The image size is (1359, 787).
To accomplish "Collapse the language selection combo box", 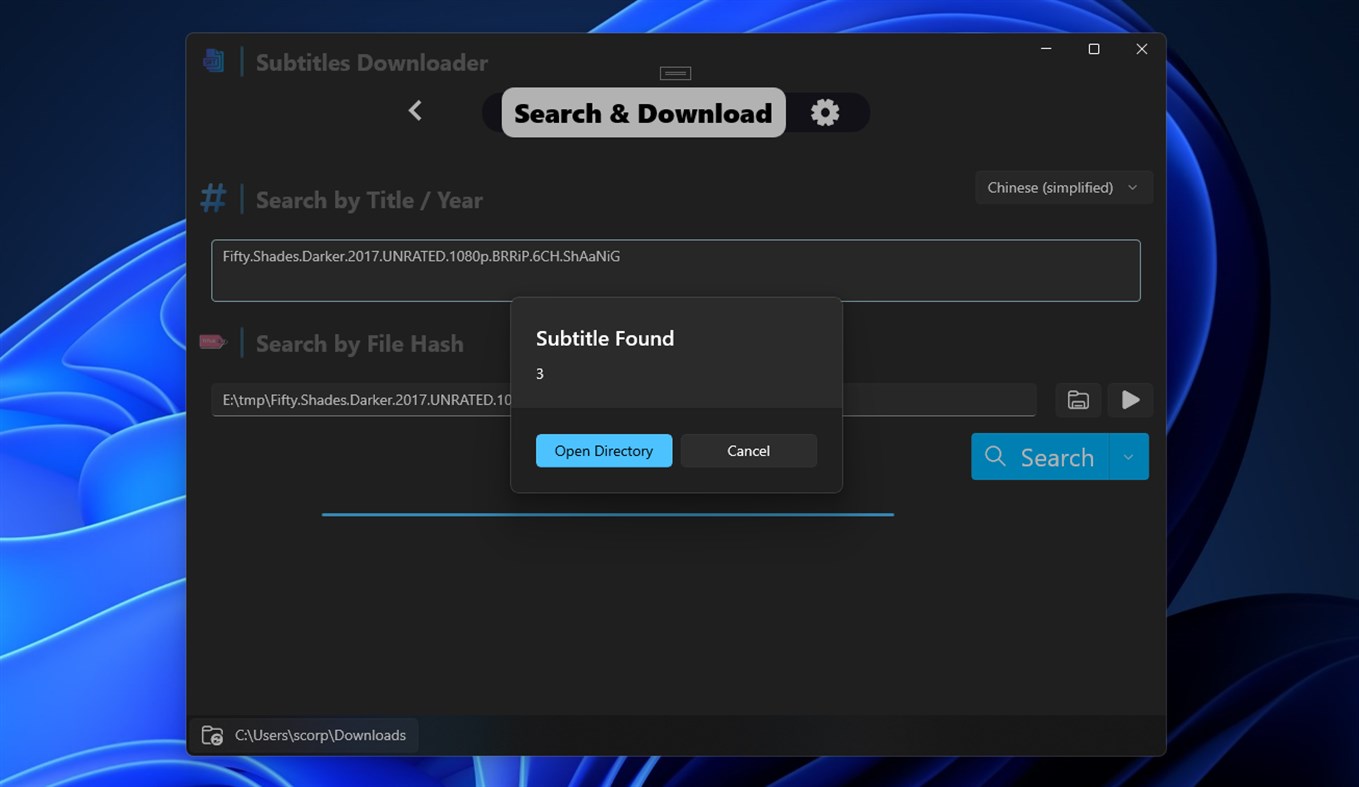I will click(1131, 187).
